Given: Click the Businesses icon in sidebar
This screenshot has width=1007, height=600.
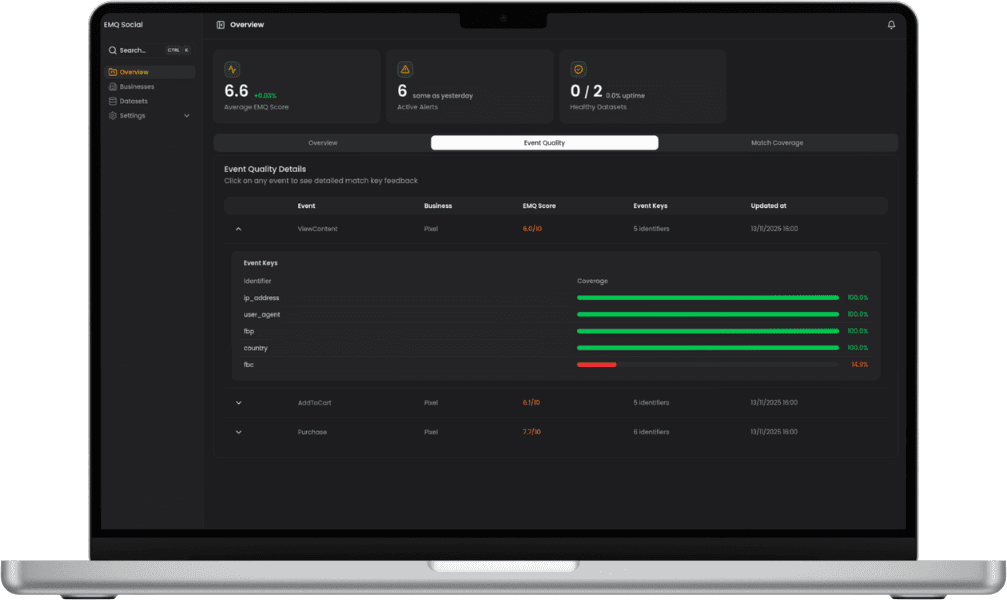Looking at the screenshot, I should tap(112, 87).
